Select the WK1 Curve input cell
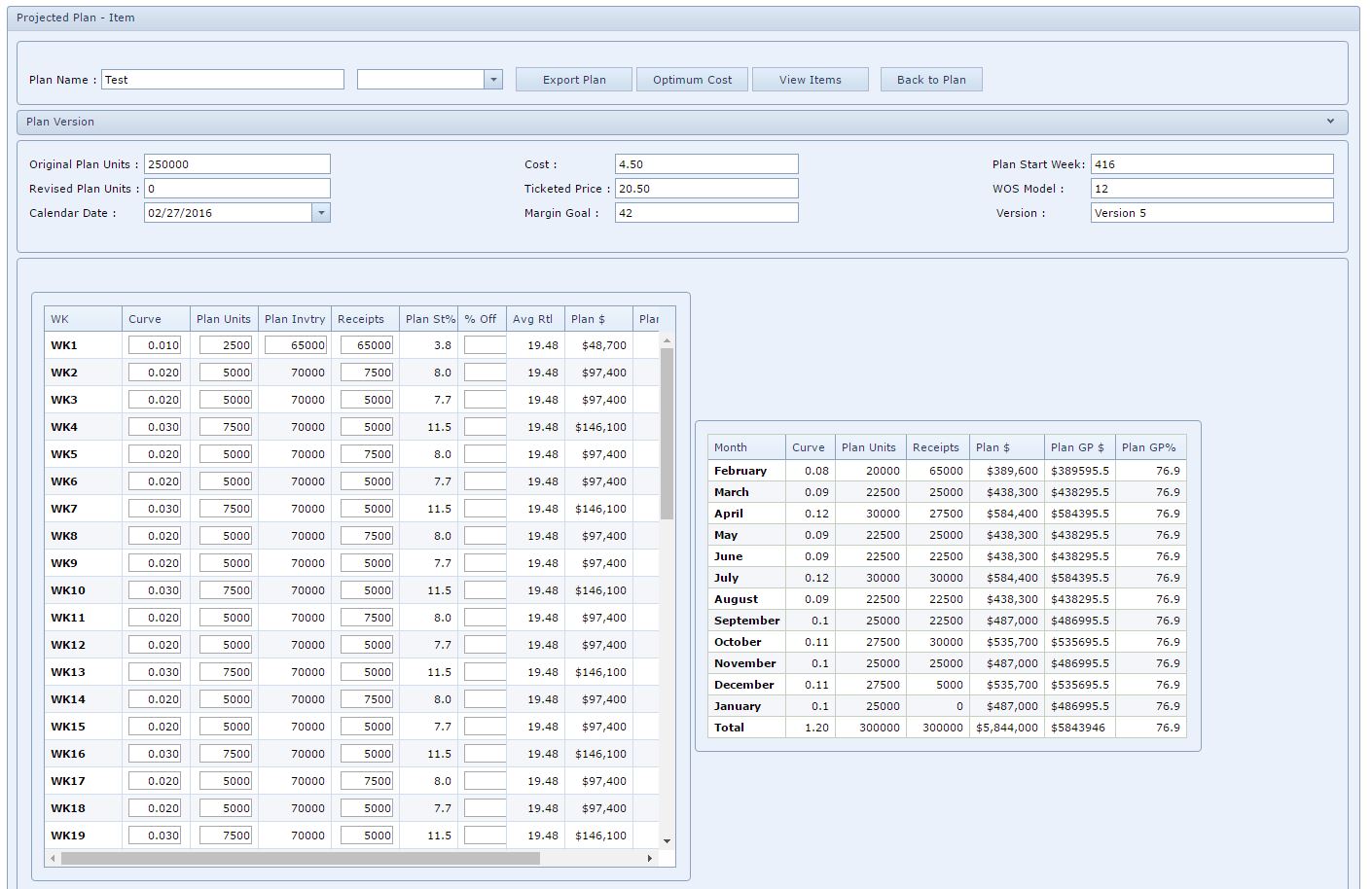This screenshot has width=1372, height=889. click(155, 345)
